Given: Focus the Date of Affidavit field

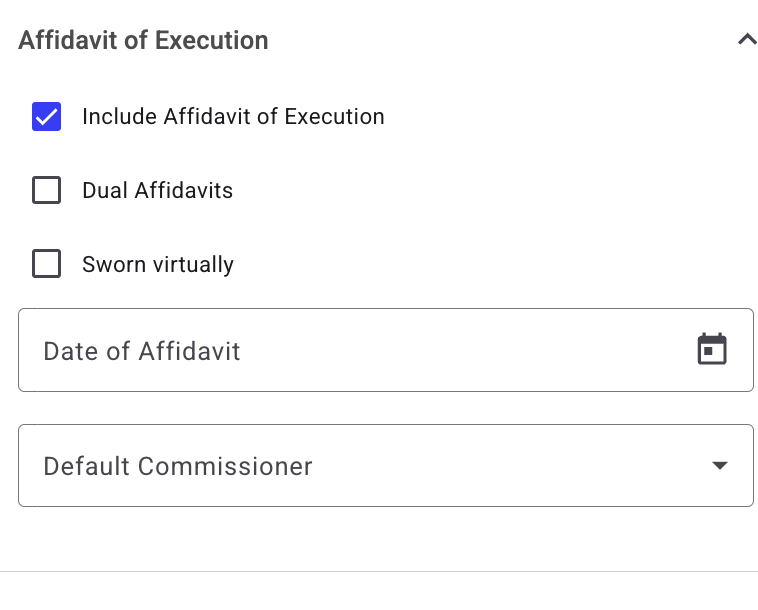Looking at the screenshot, I should pos(386,350).
